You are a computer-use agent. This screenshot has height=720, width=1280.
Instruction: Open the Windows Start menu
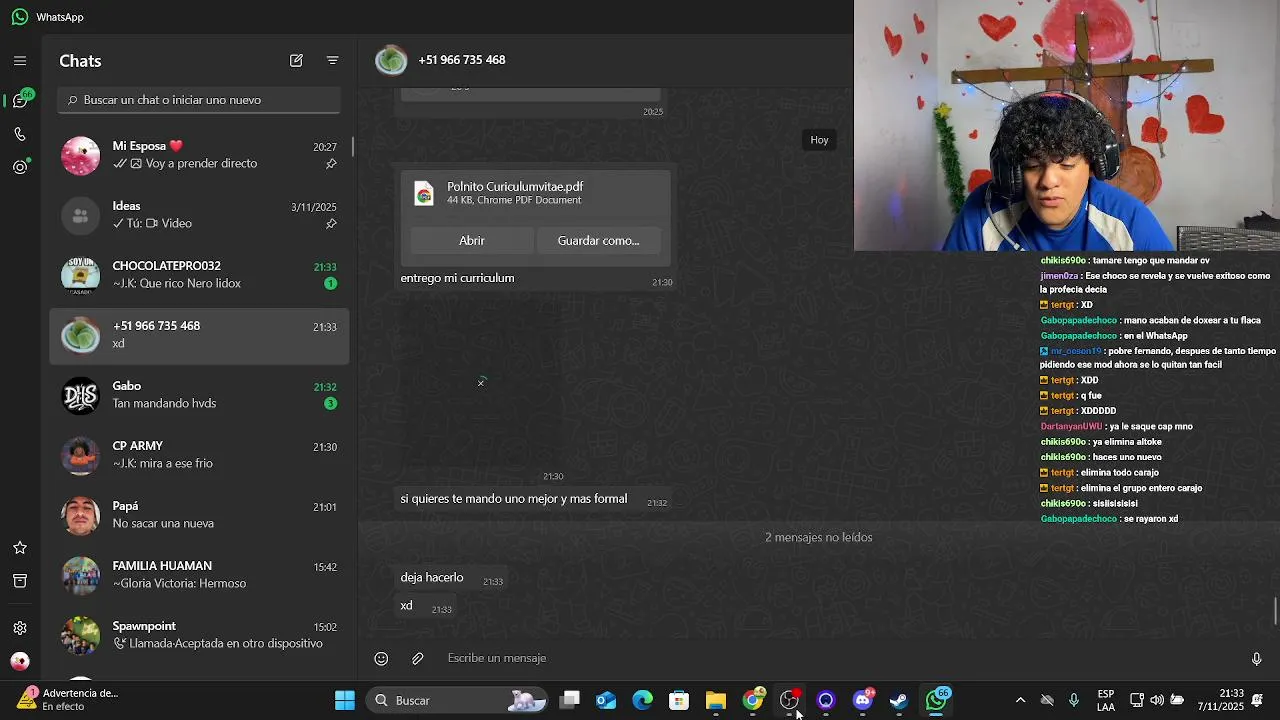point(345,701)
